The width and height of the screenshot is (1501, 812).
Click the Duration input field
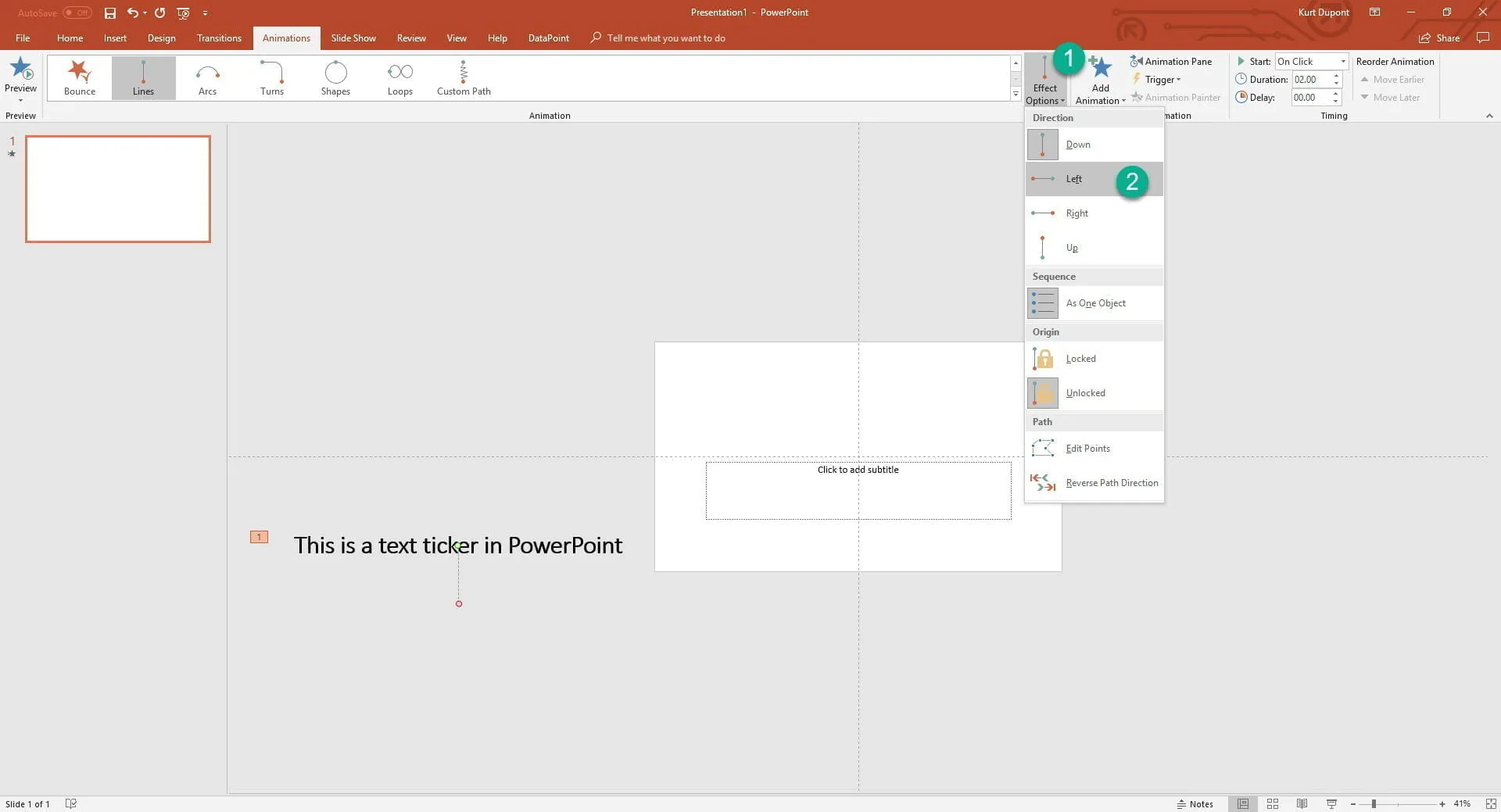coord(1310,79)
